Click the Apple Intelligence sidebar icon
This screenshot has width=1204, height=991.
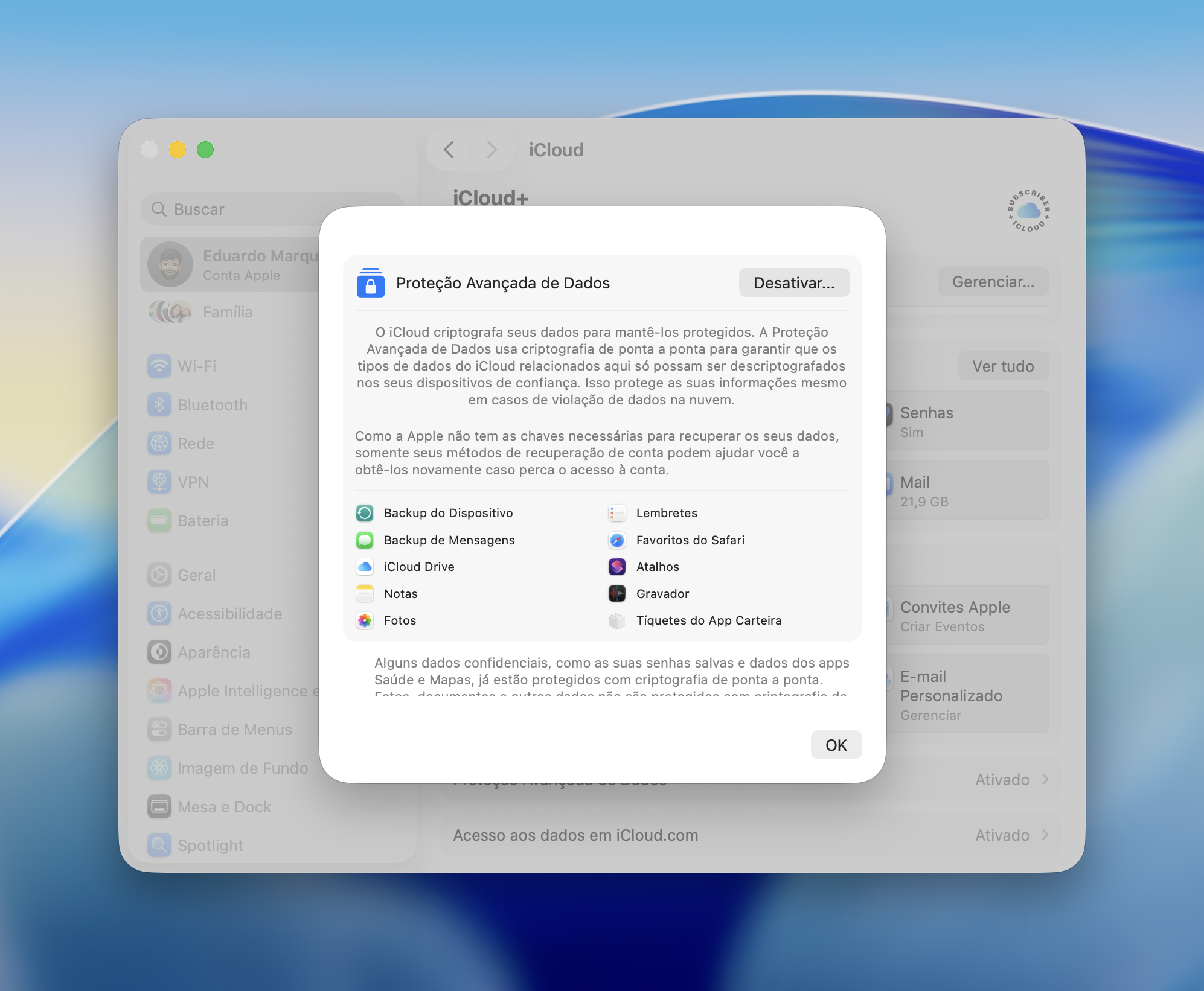tap(159, 691)
